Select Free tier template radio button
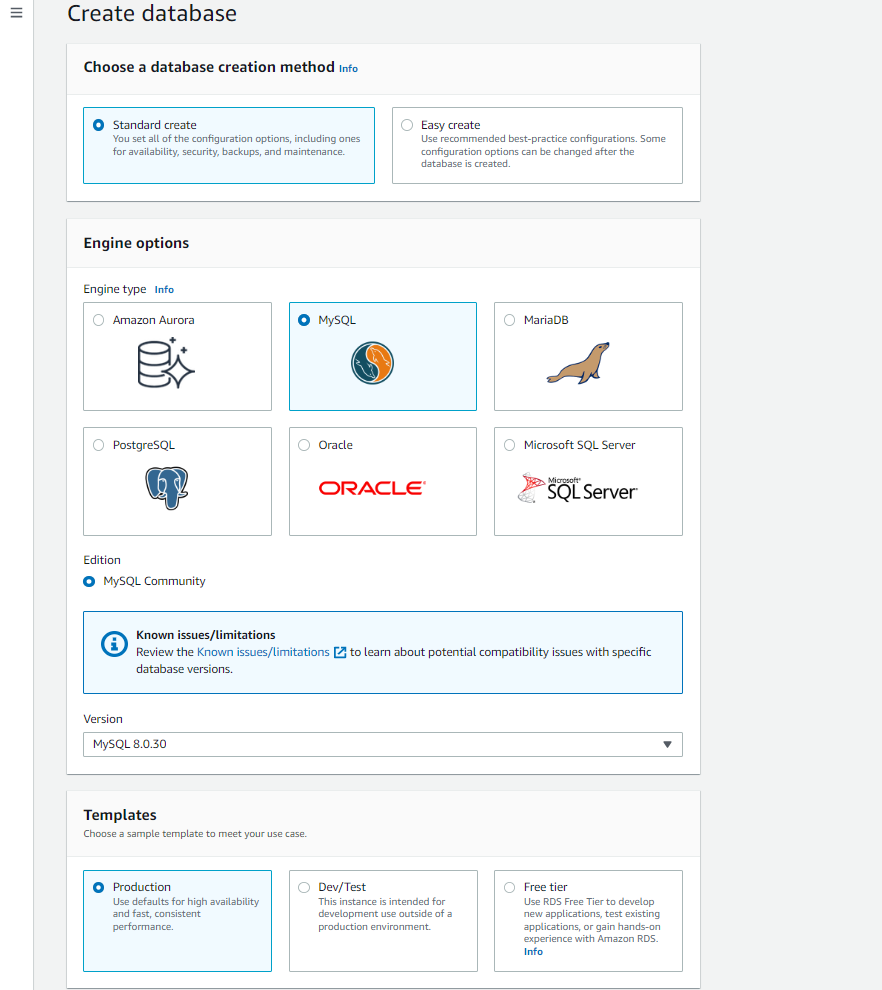 coord(510,887)
